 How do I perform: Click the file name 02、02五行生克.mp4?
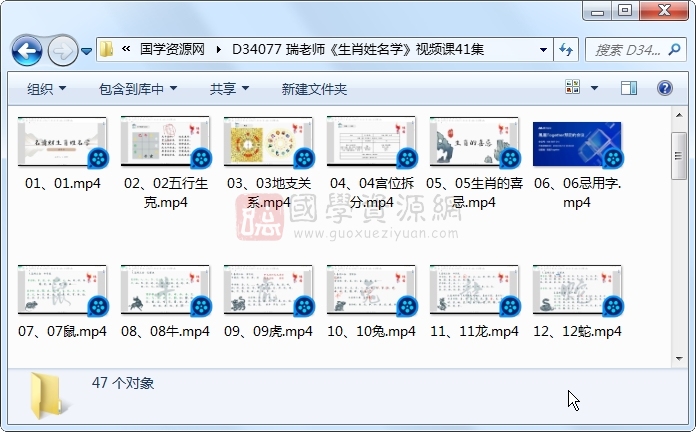click(x=166, y=193)
